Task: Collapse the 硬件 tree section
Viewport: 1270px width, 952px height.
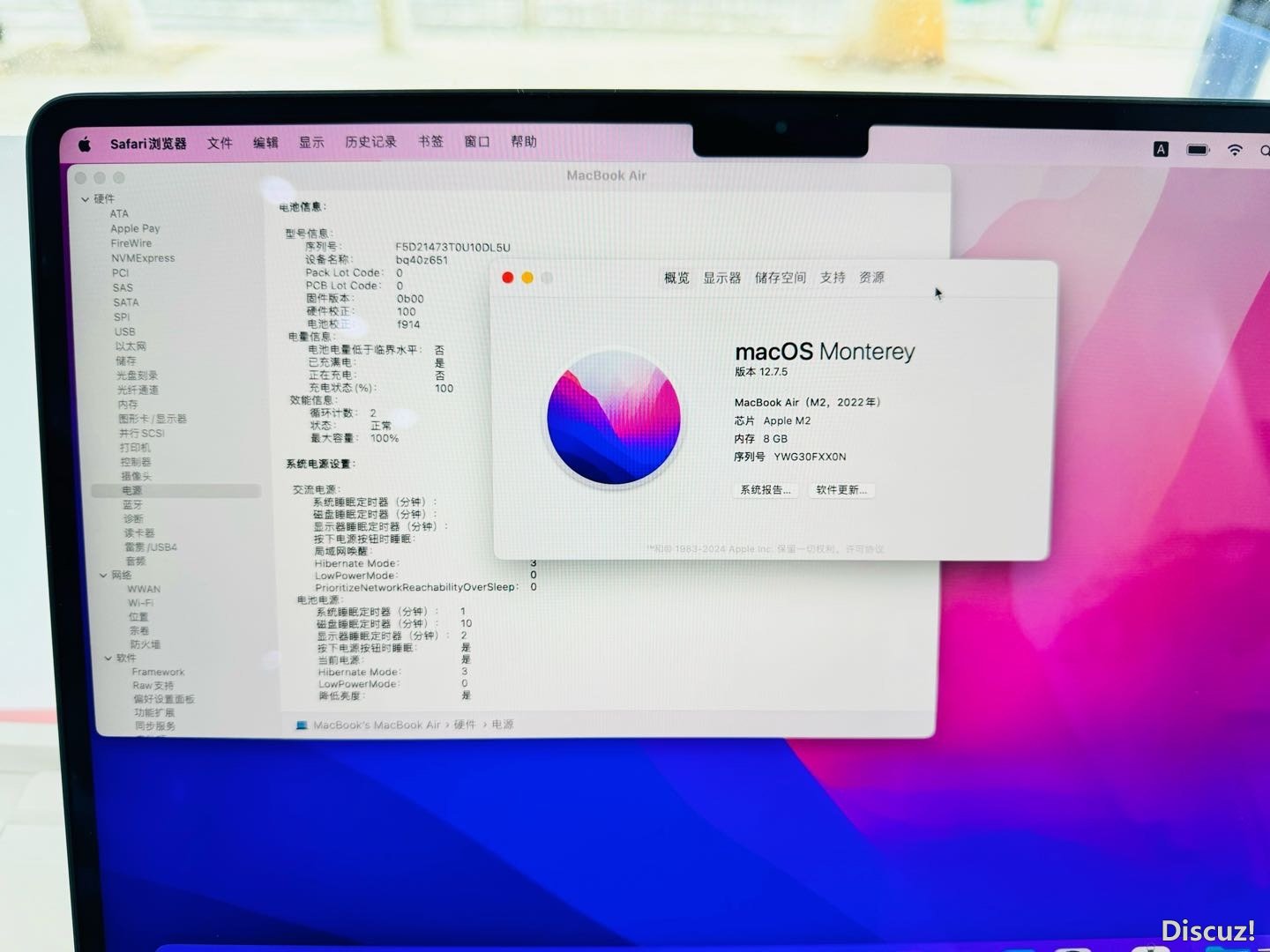Action: (85, 199)
